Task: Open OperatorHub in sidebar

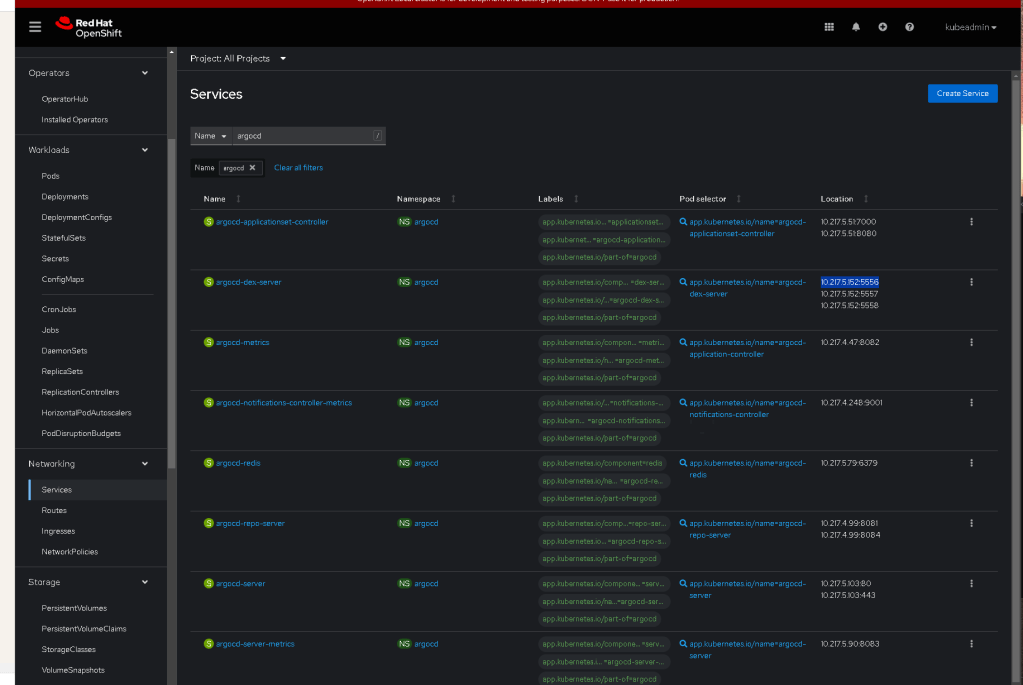Action: 65,99
